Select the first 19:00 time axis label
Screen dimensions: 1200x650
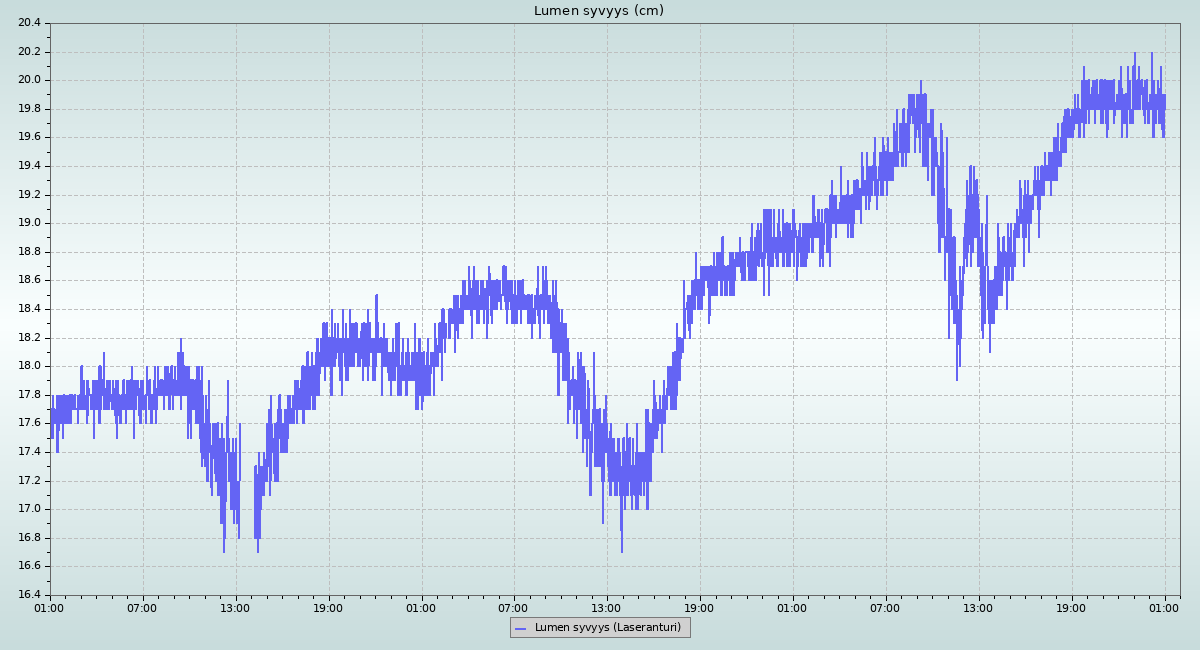(328, 607)
